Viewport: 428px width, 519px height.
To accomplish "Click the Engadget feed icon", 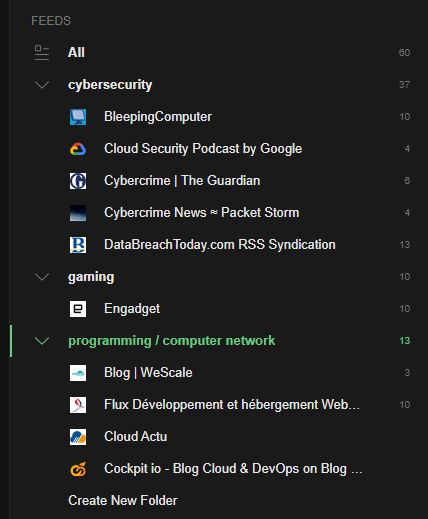I will [78, 309].
